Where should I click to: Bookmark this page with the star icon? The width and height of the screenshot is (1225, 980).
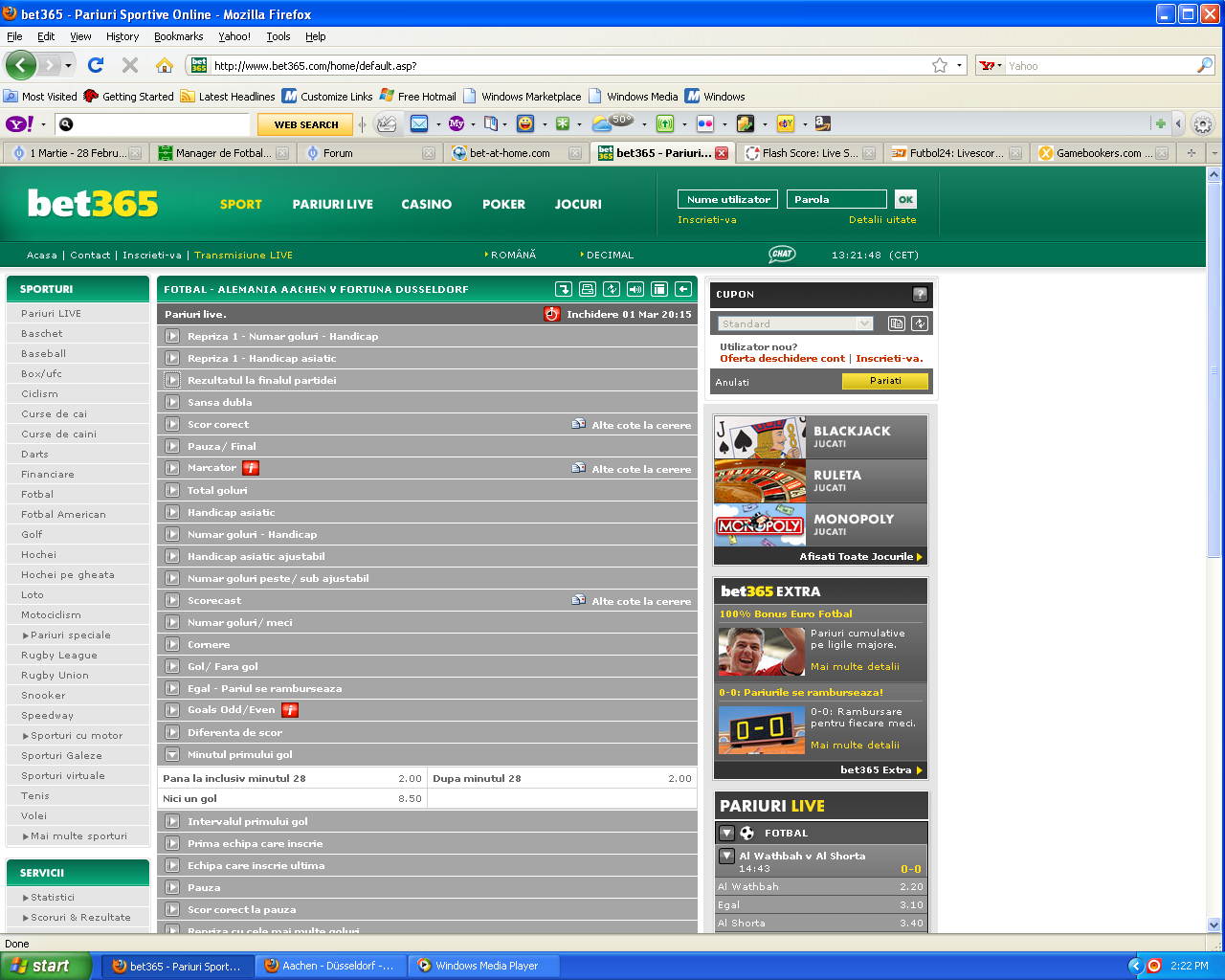point(940,65)
